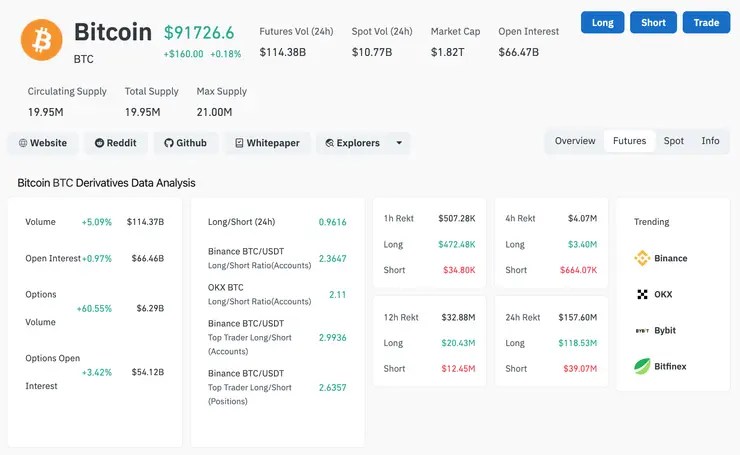Viewport: 740px width, 455px height.
Task: Select the Futures tab
Action: coord(630,141)
